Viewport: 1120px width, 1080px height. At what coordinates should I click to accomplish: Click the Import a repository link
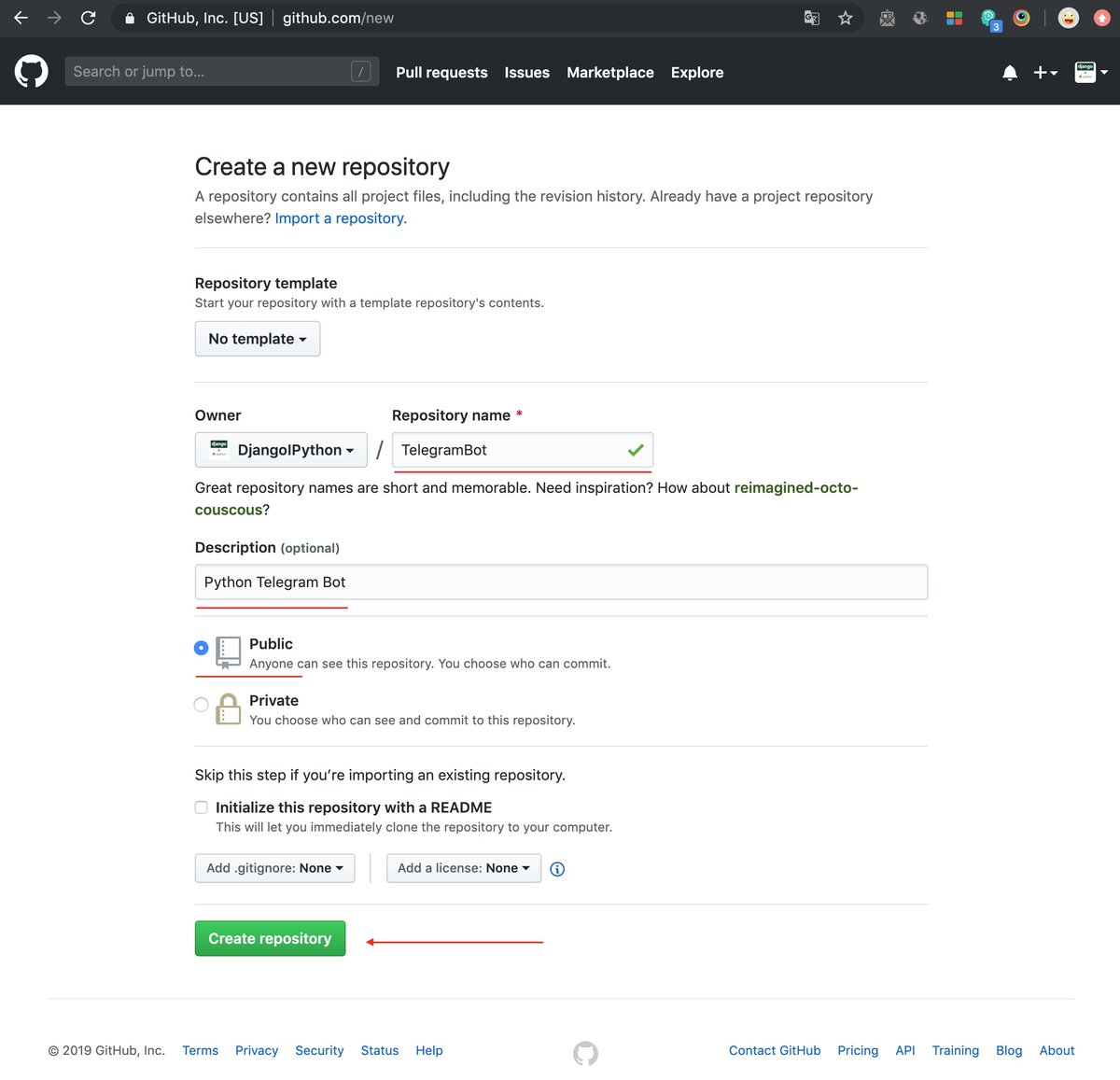click(341, 218)
